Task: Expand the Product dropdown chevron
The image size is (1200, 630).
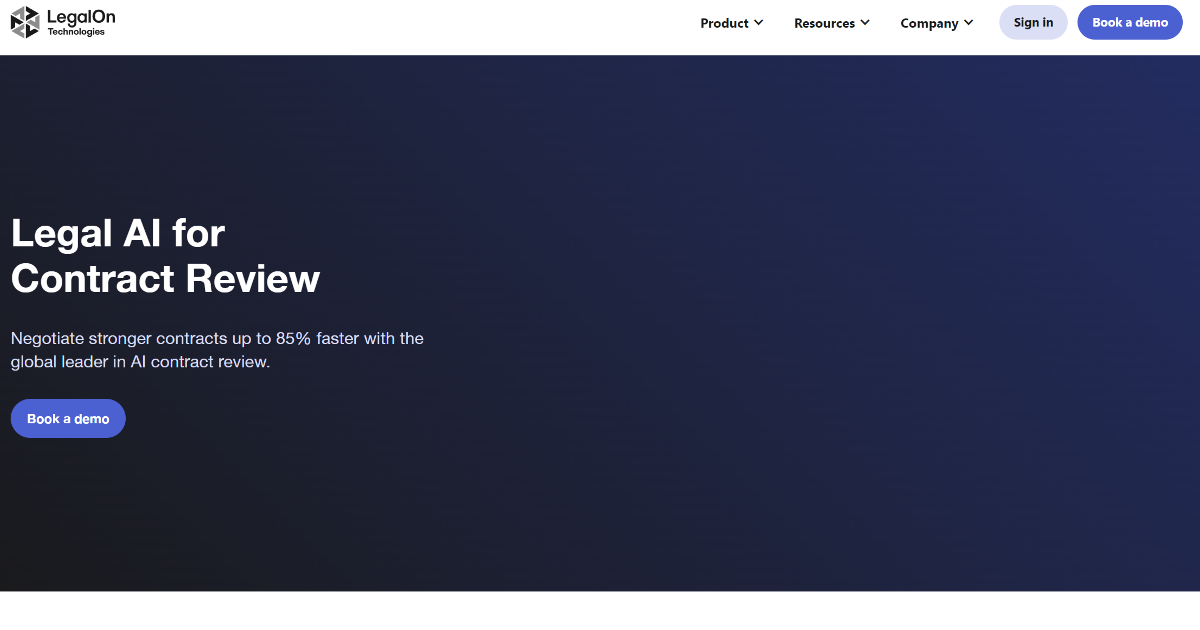Action: coord(758,22)
